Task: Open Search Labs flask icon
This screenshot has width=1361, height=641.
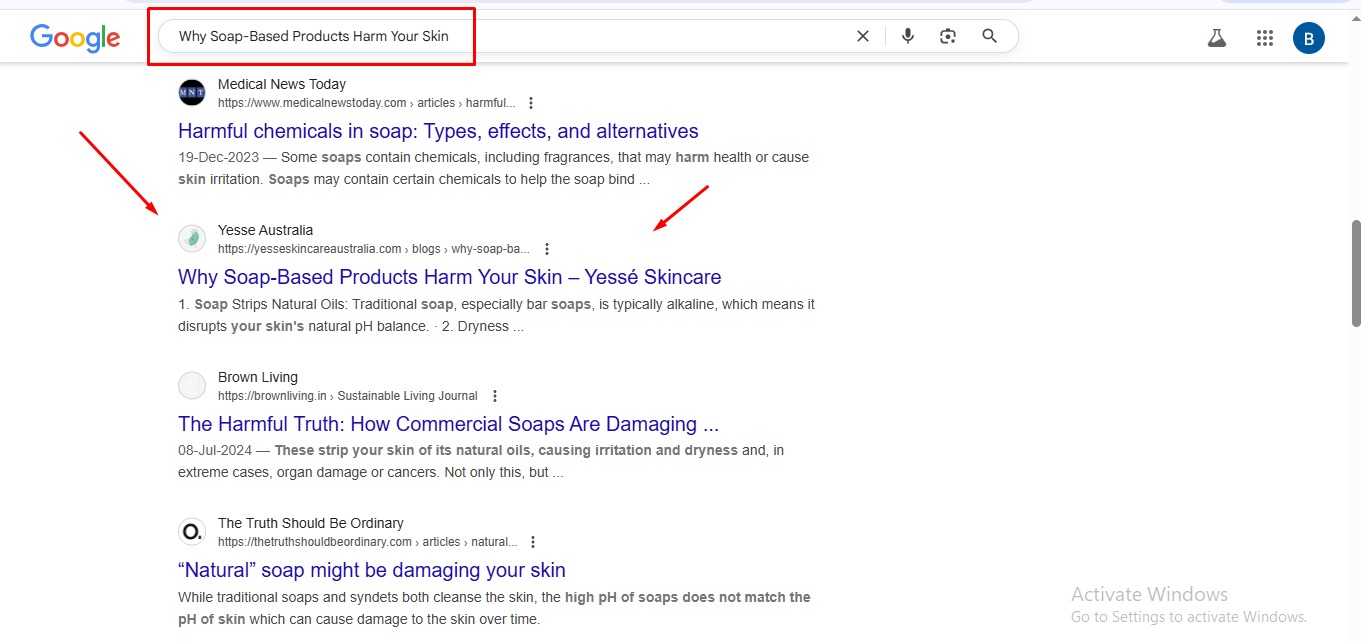Action: pyautogui.click(x=1216, y=38)
